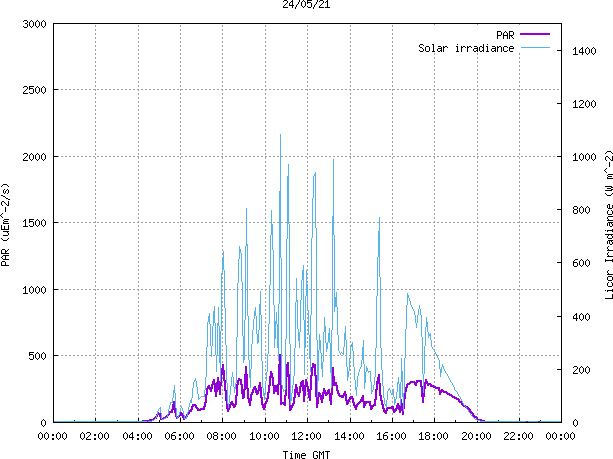Click the 04:00 time tick label

click(x=137, y=436)
